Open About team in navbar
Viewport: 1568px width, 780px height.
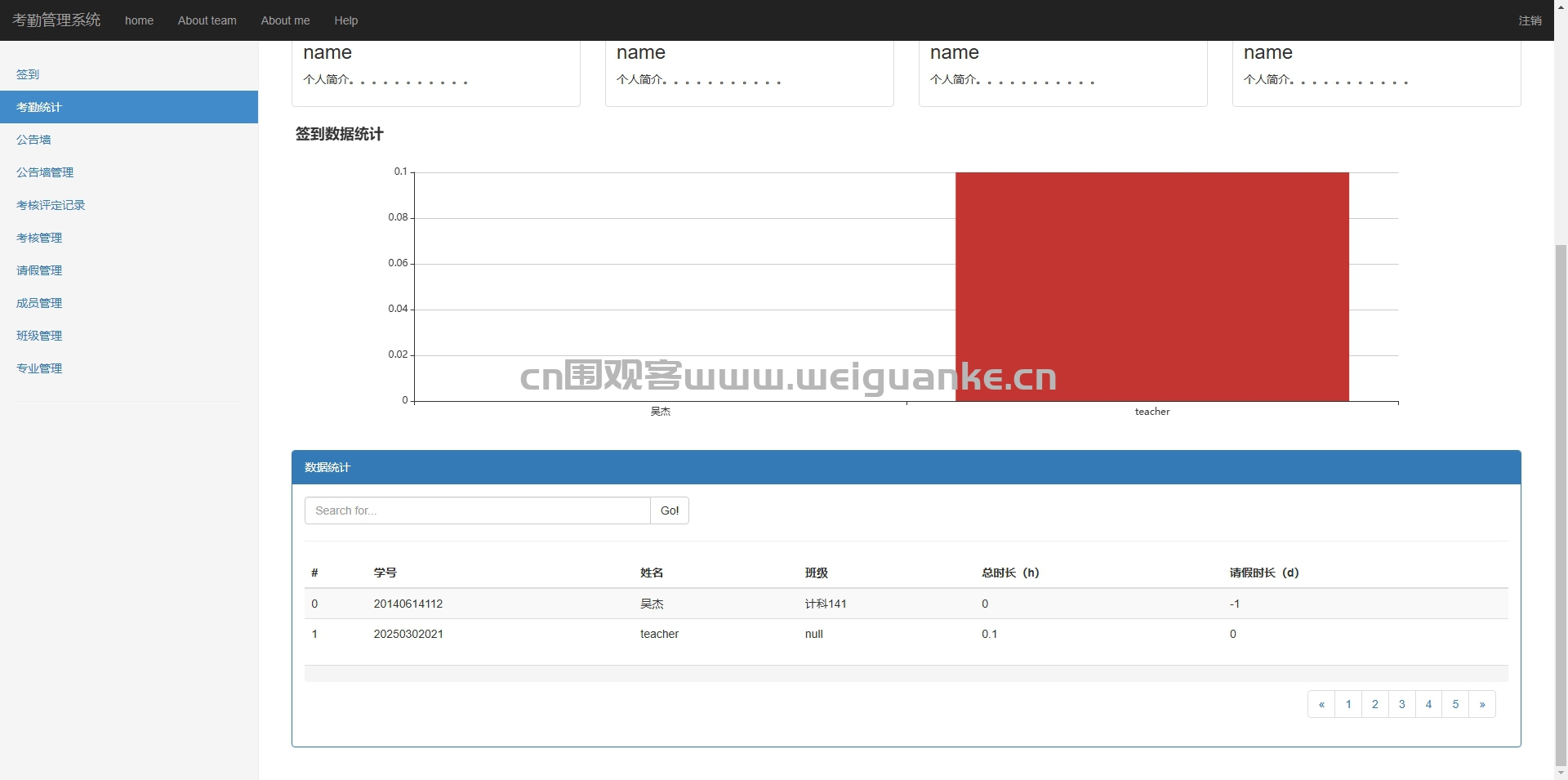207,20
